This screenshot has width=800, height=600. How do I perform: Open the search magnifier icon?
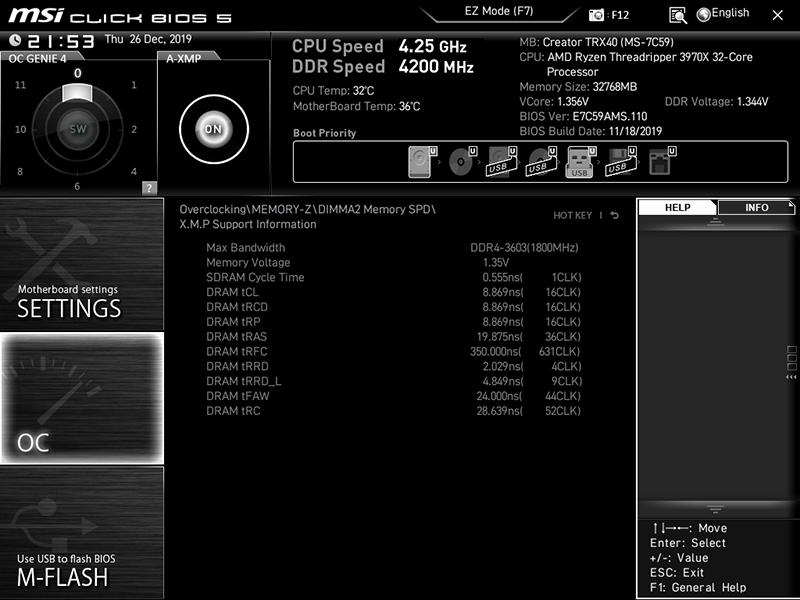(678, 15)
